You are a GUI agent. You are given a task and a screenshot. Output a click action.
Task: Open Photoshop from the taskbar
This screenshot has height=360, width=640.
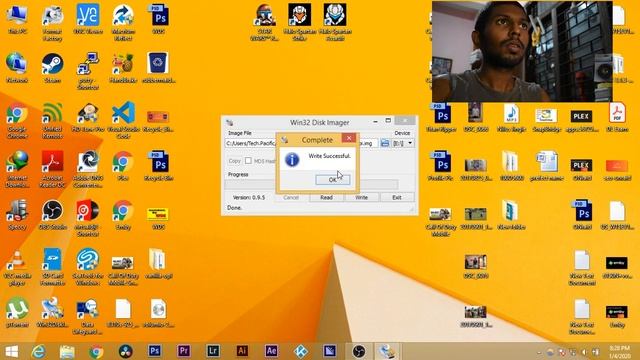click(154, 351)
